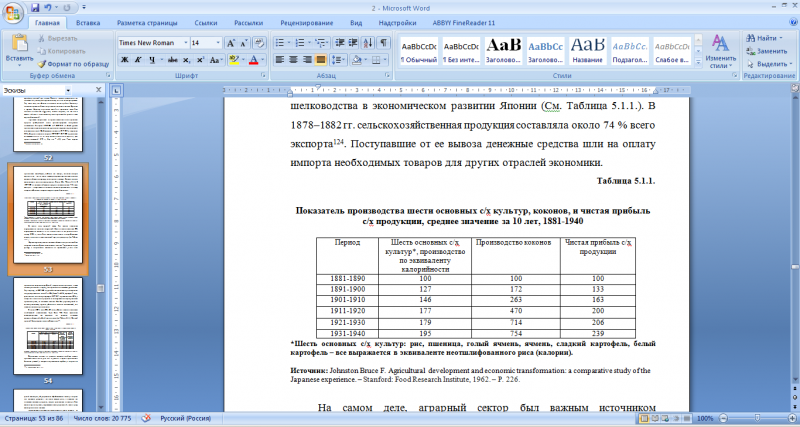Toggle italic К formatting
800x427 pixels.
pyautogui.click(x=138, y=60)
